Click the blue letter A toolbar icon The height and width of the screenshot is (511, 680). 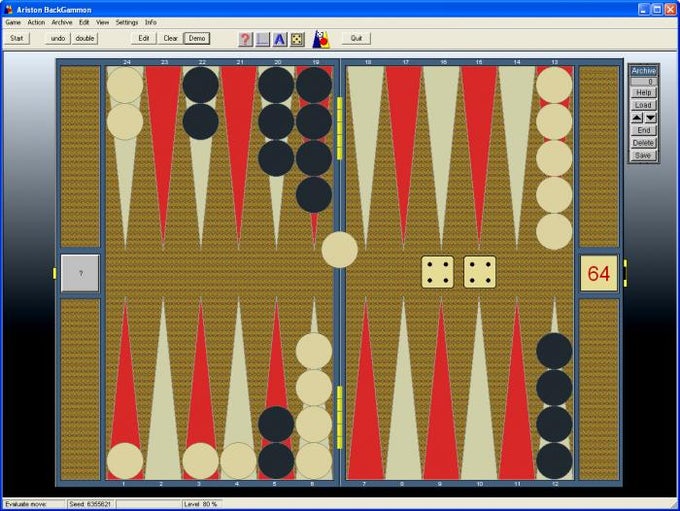click(x=280, y=39)
